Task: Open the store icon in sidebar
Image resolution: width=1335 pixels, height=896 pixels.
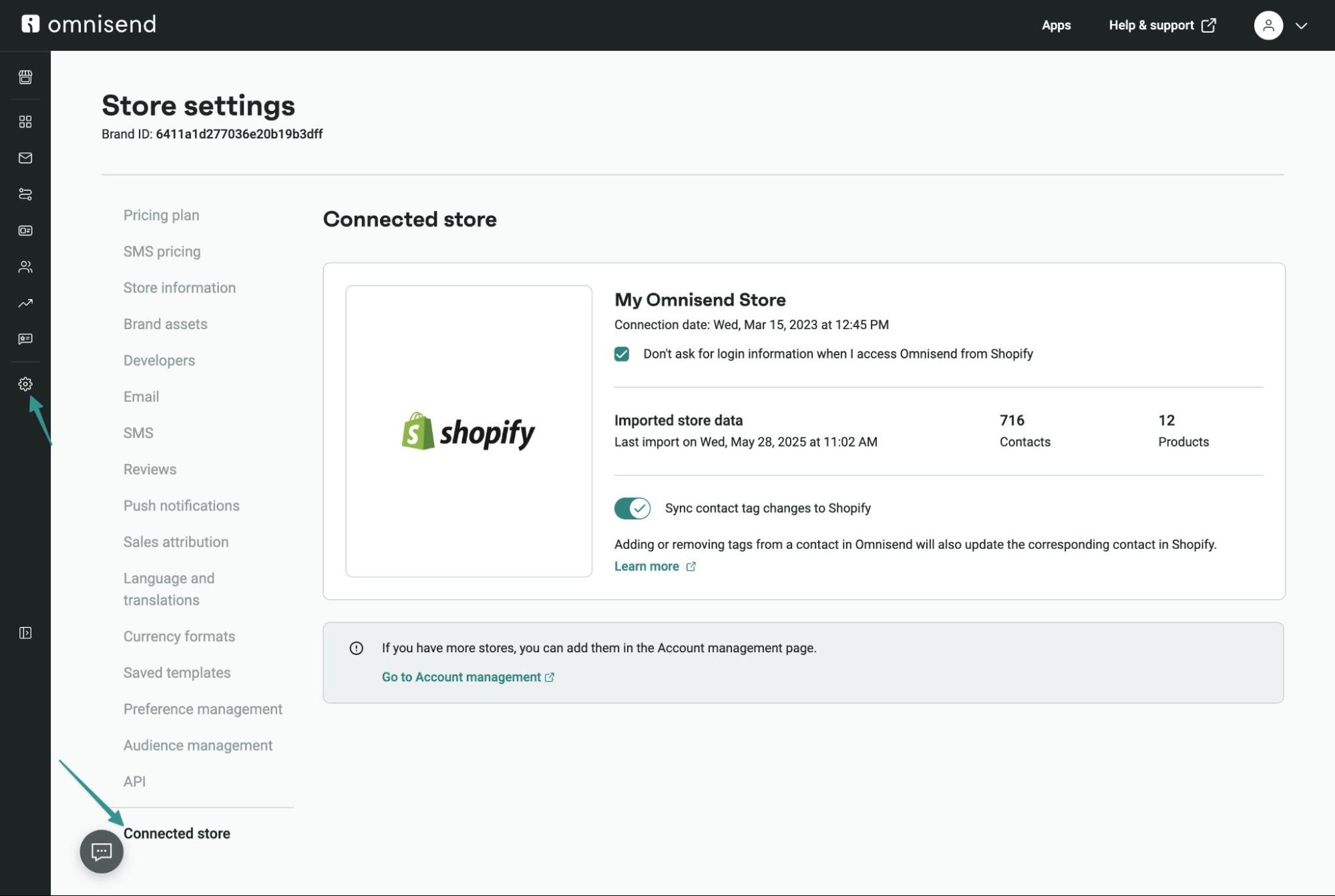Action: pyautogui.click(x=25, y=77)
